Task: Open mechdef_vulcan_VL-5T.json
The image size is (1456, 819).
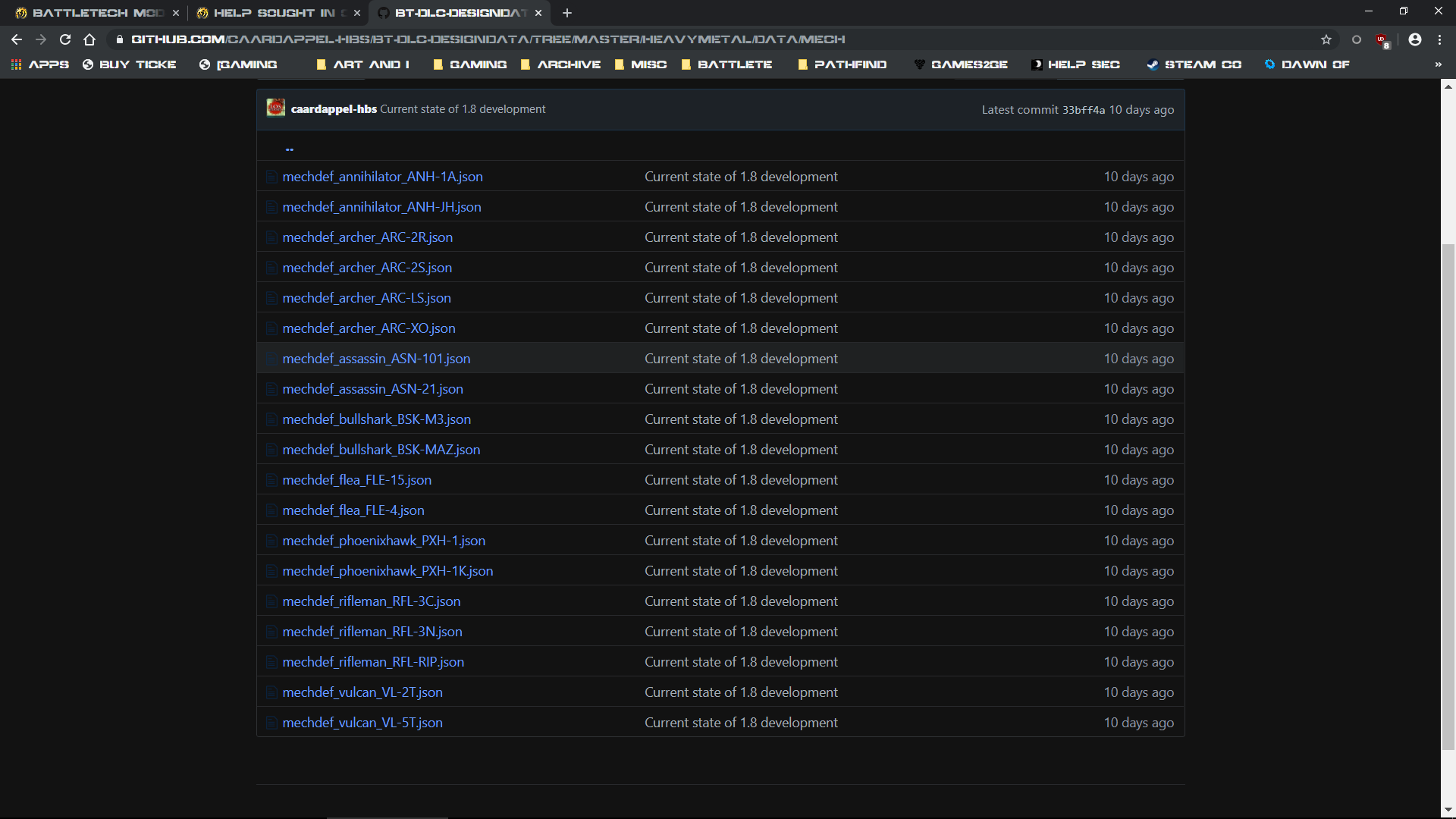Action: coord(362,723)
